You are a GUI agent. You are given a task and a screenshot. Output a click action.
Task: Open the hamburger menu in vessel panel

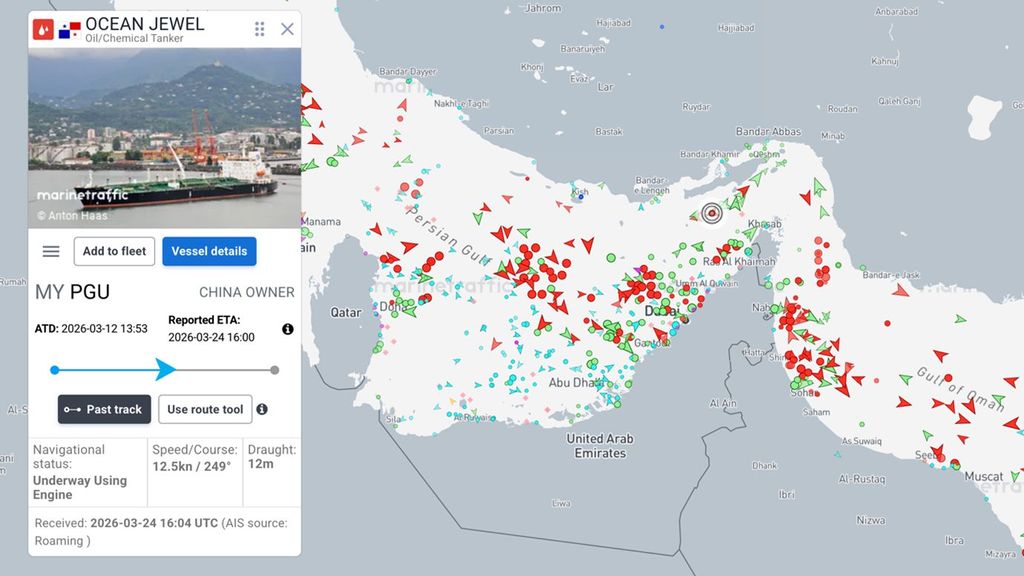(x=51, y=251)
